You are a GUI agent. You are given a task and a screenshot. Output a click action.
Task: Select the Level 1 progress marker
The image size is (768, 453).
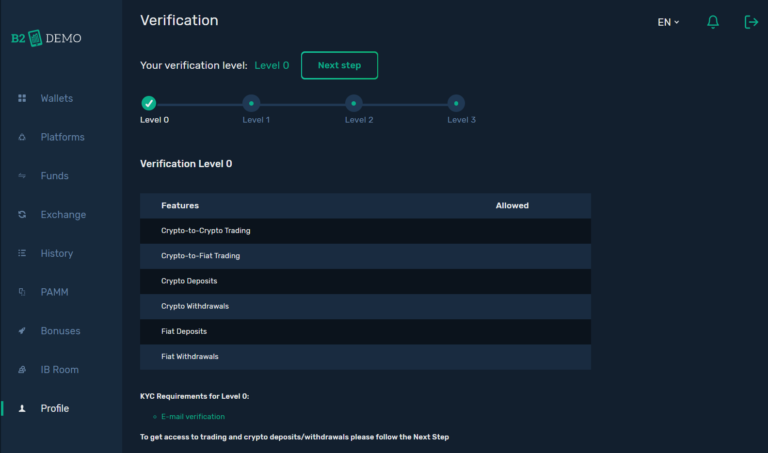(x=251, y=103)
